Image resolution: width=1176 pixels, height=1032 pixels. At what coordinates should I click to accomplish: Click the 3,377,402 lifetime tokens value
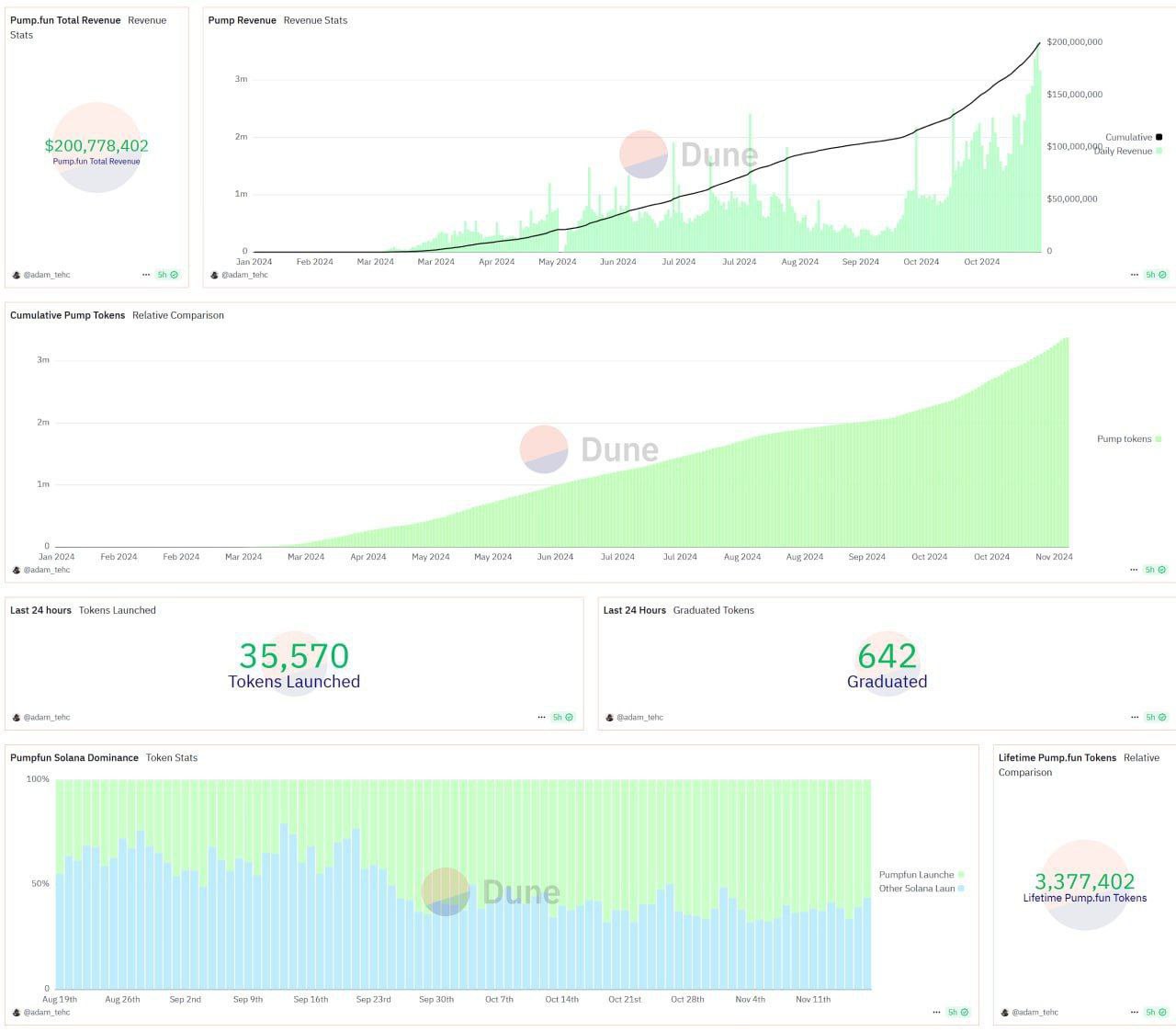(x=1085, y=881)
